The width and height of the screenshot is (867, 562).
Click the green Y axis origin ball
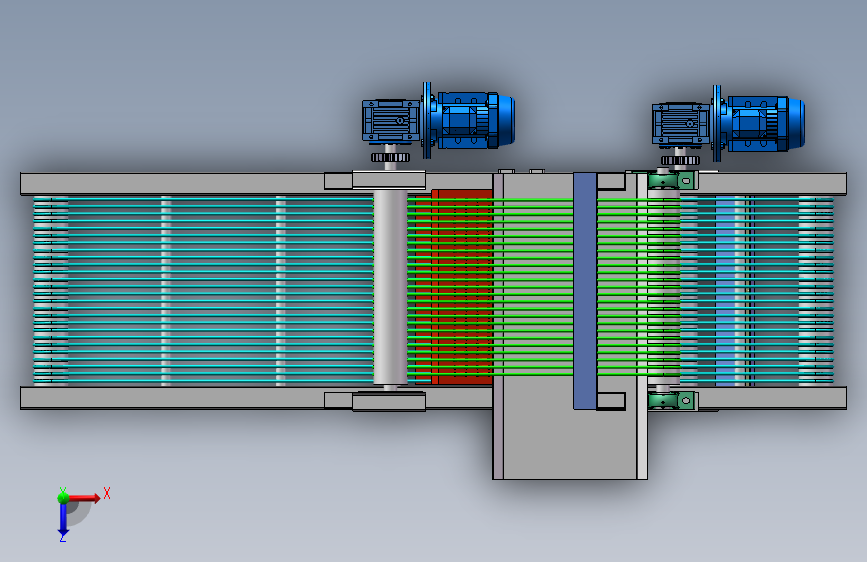(x=63, y=497)
